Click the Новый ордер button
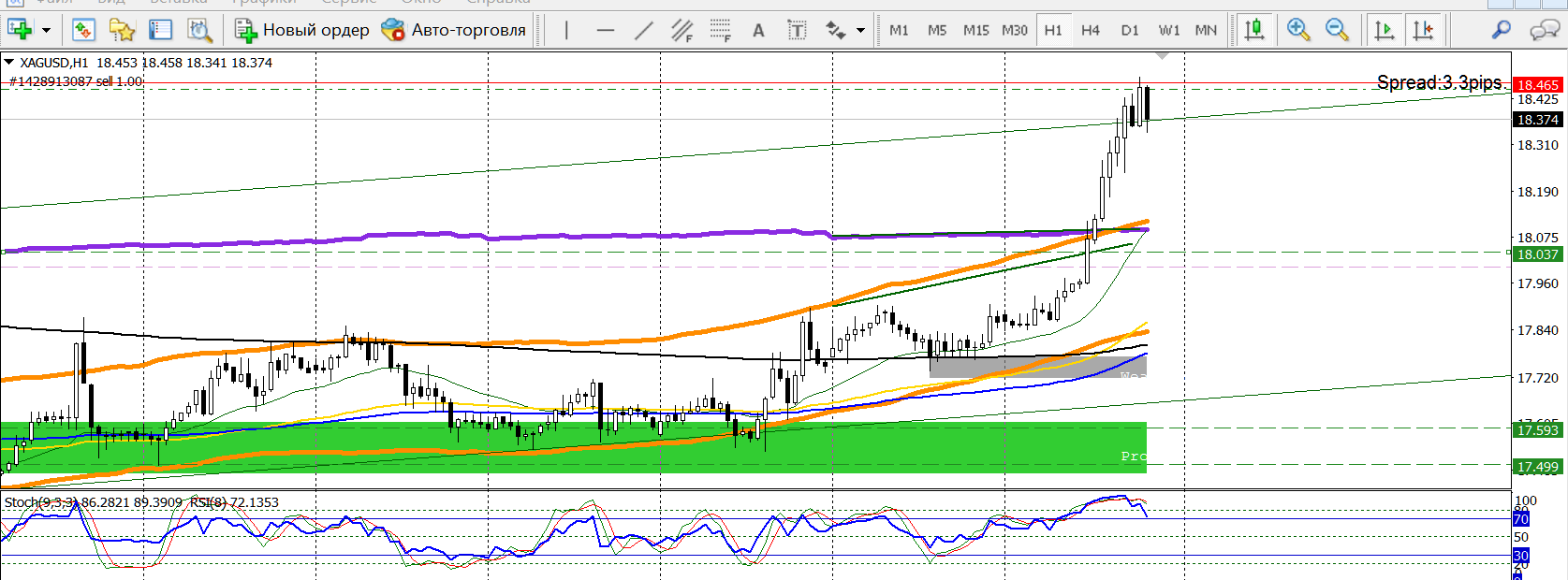This screenshot has width=1568, height=580. pos(302,30)
